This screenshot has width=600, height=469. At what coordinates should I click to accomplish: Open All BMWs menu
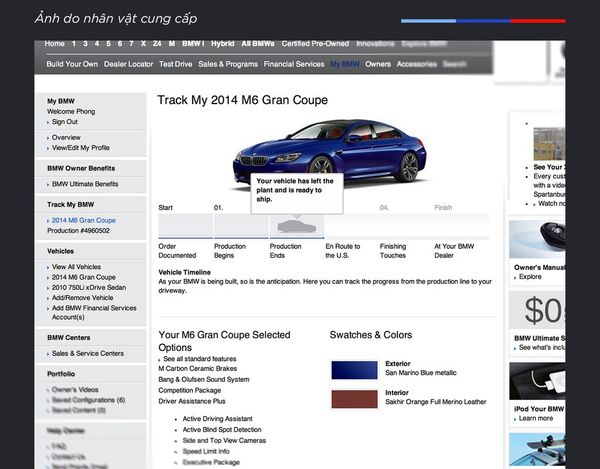coord(258,44)
